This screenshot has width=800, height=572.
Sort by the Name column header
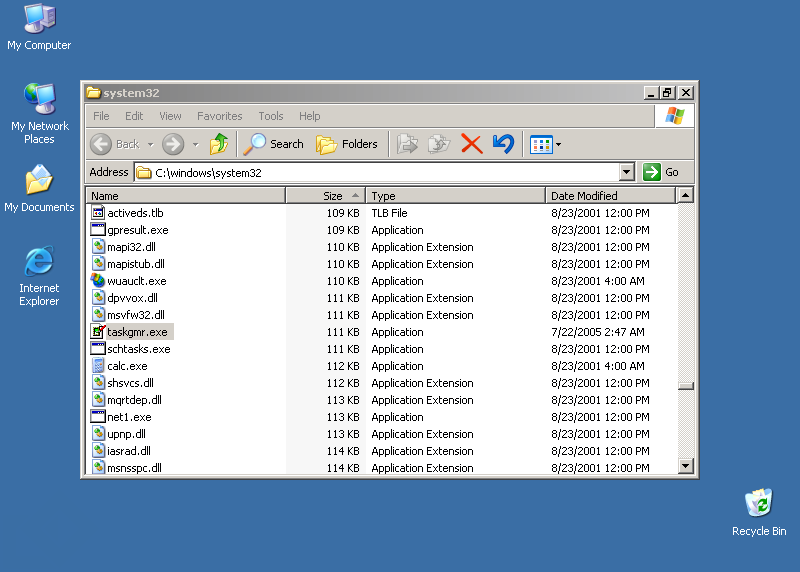[186, 196]
